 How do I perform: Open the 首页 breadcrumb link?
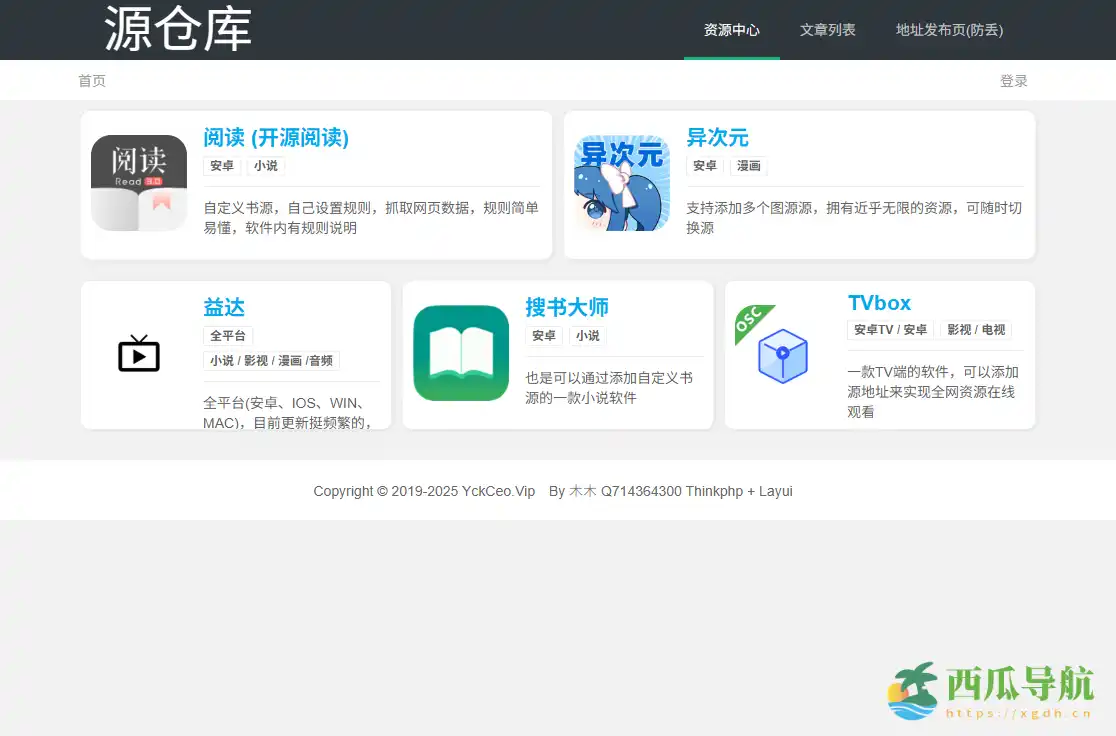[x=92, y=80]
